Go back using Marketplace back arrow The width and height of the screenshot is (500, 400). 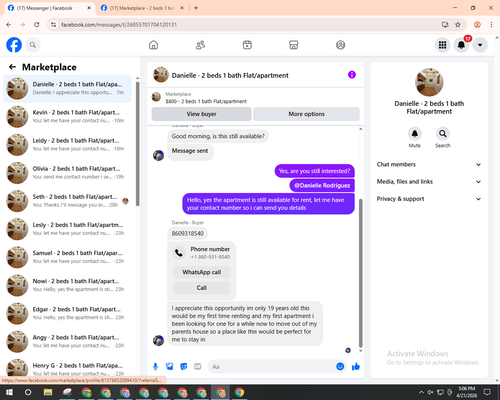12,67
